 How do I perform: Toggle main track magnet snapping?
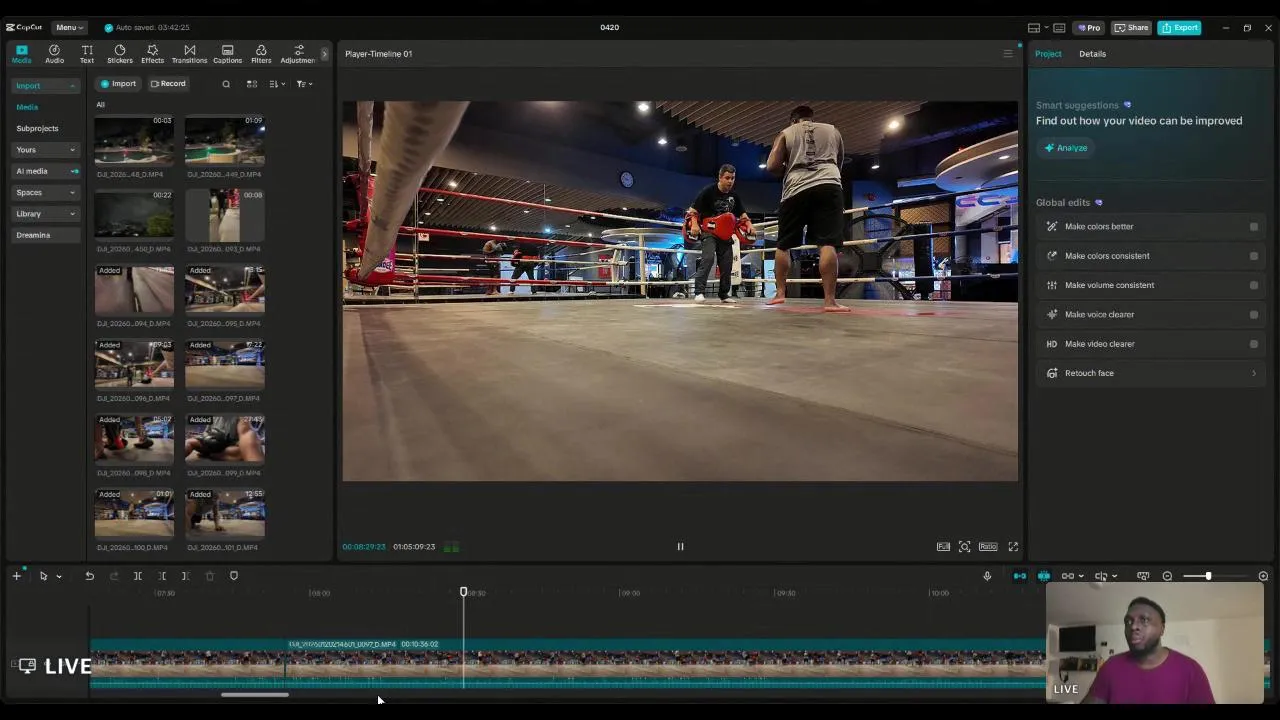[x=1019, y=576]
